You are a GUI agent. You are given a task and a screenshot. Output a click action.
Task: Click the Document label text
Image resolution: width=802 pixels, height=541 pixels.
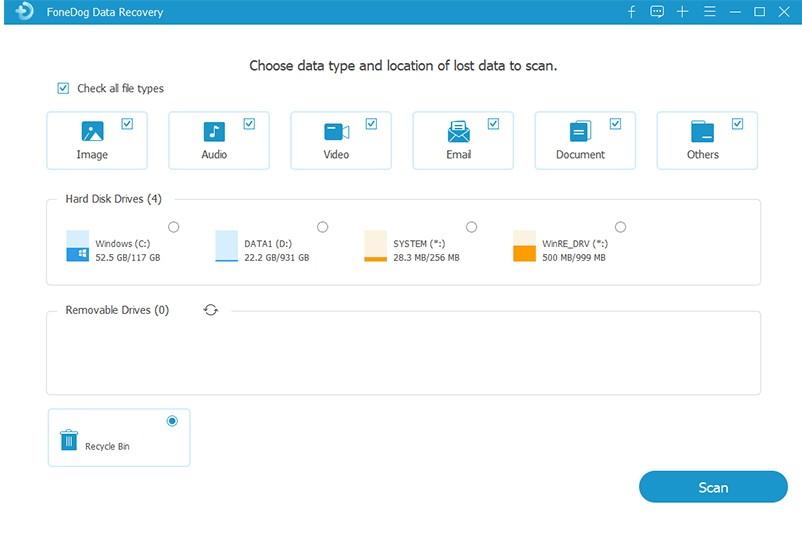click(x=581, y=154)
